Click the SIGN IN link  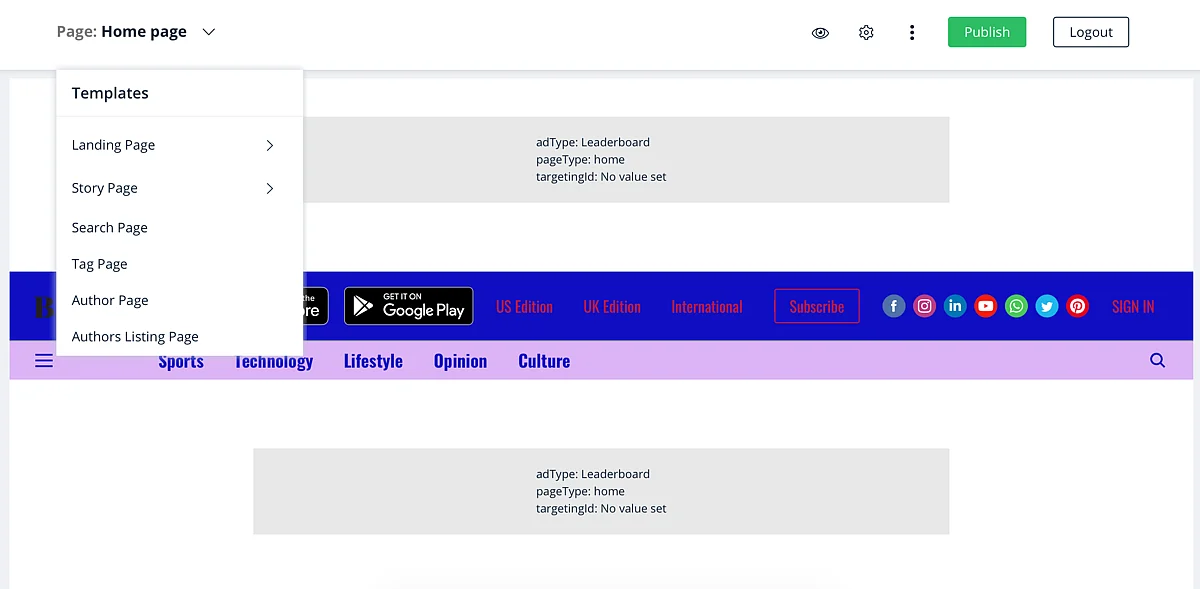1133,307
